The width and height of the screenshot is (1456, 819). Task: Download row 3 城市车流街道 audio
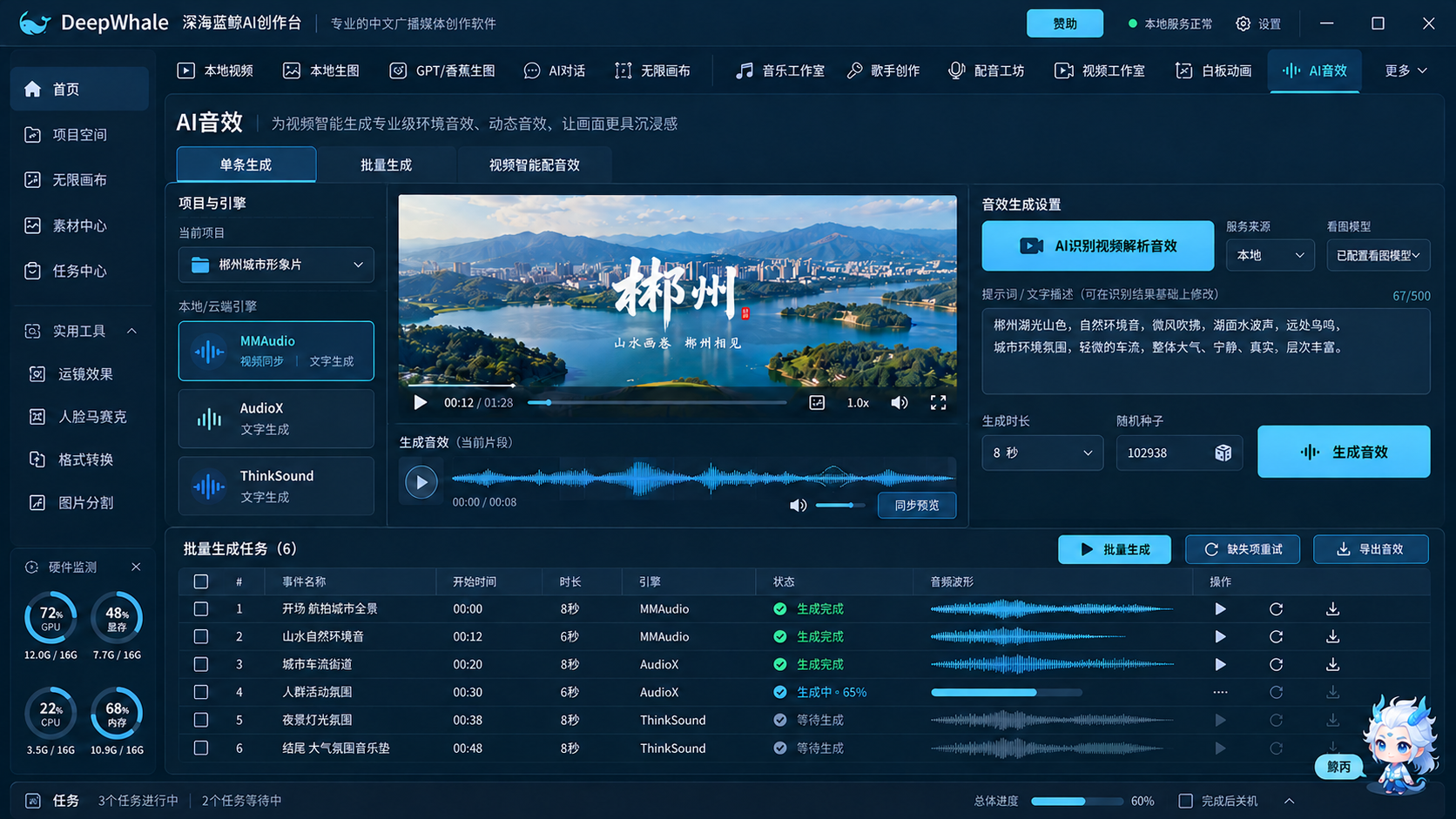1332,665
